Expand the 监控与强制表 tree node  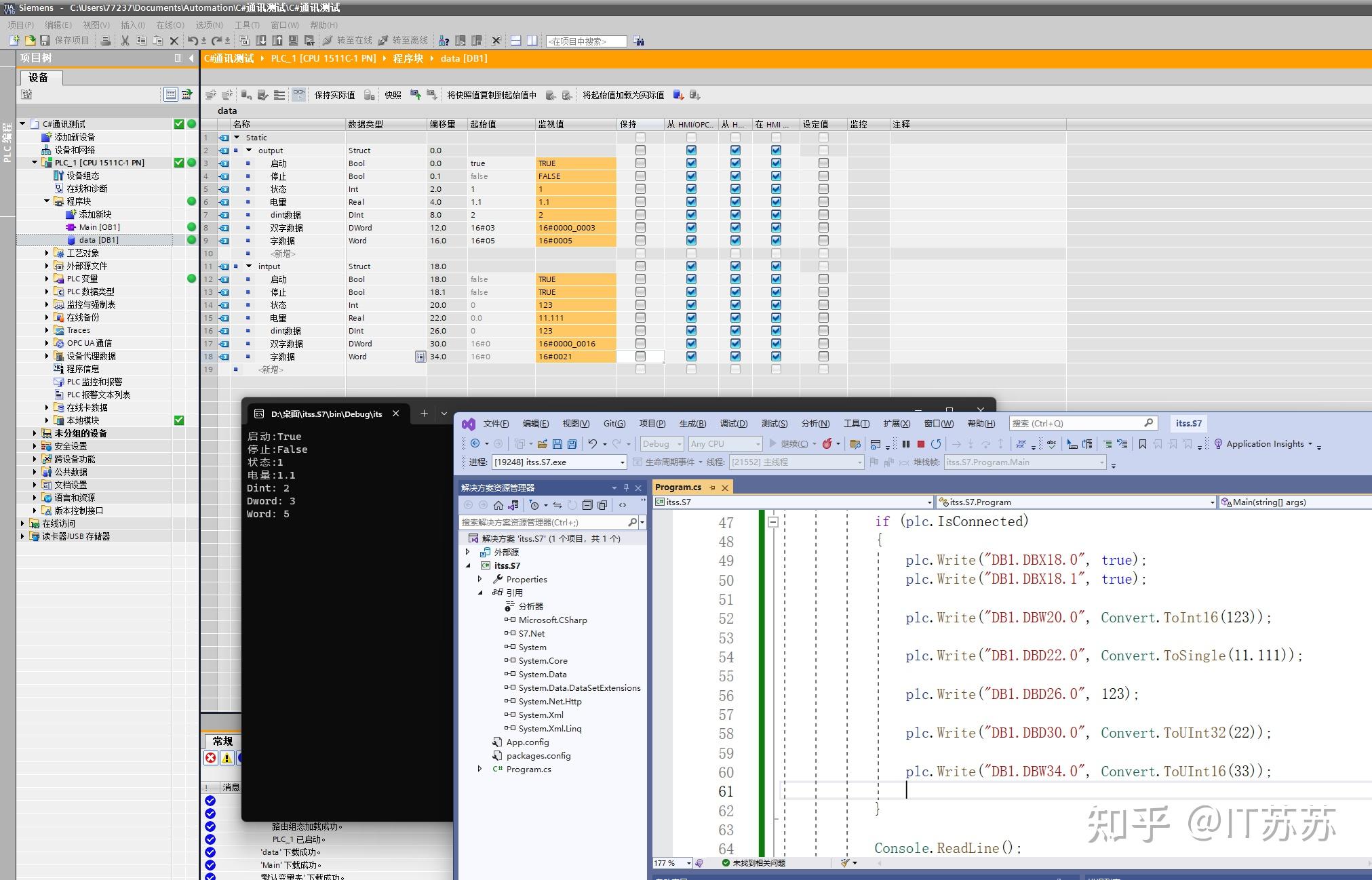pyautogui.click(x=47, y=304)
